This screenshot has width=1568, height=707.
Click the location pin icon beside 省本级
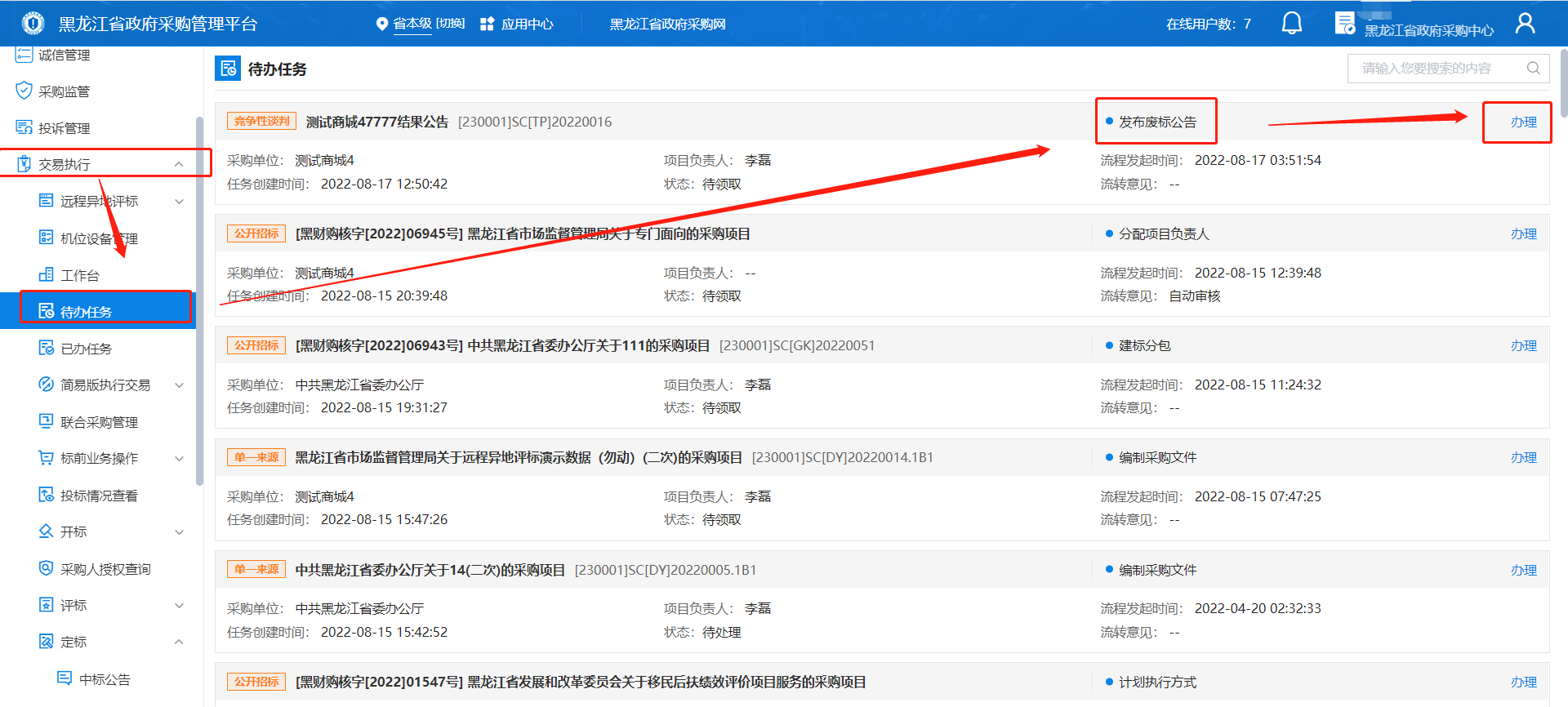(x=381, y=24)
